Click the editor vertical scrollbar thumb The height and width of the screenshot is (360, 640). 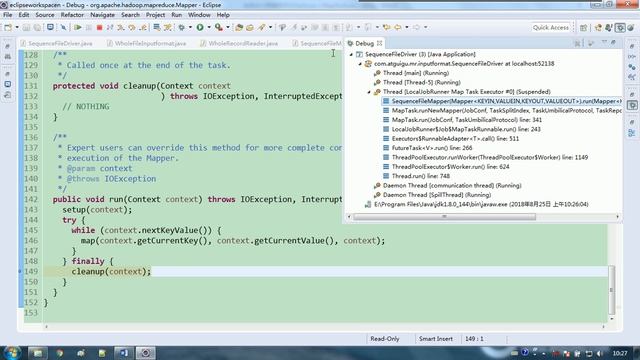click(611, 290)
